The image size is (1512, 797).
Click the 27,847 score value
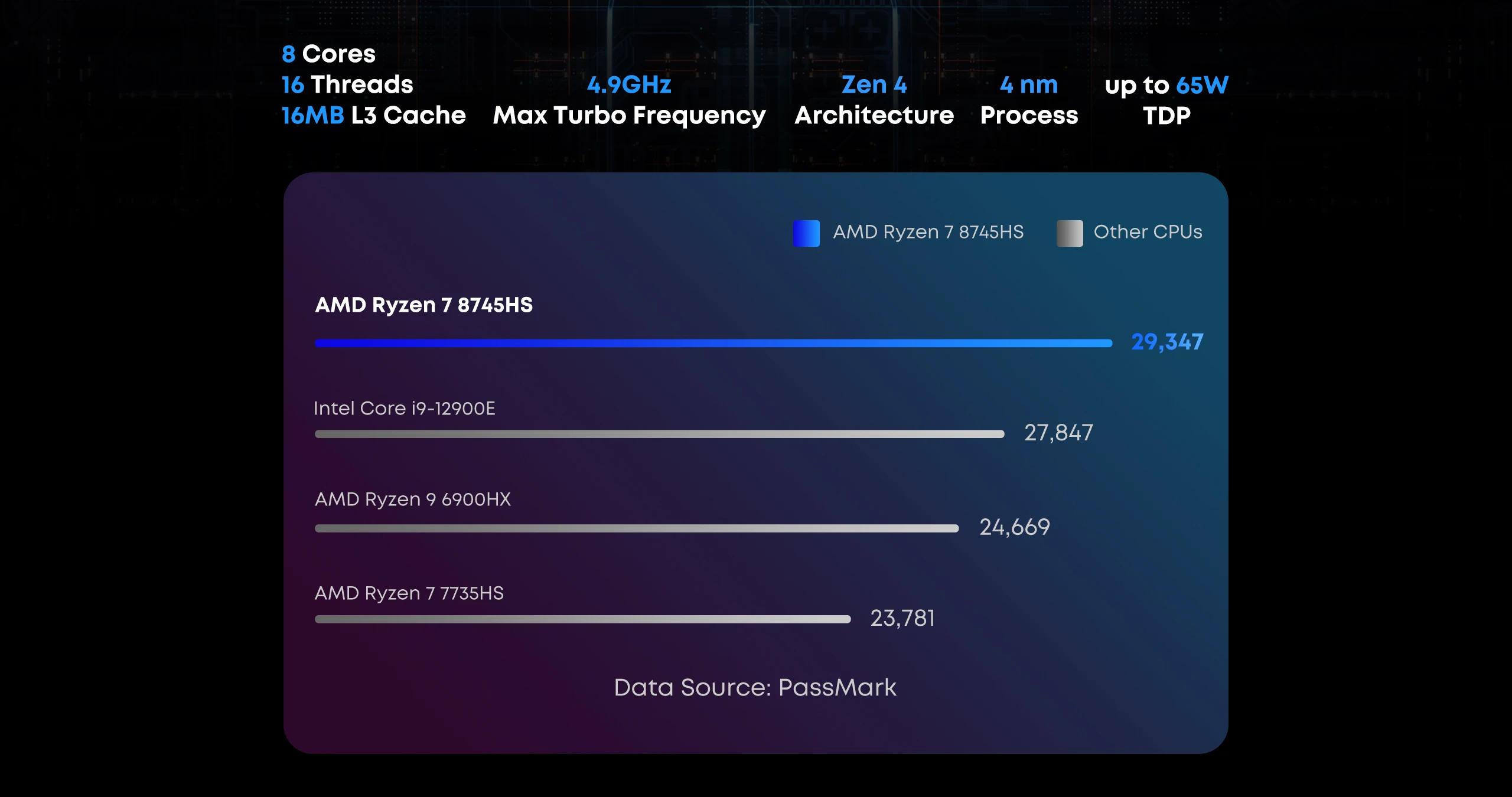[1058, 433]
